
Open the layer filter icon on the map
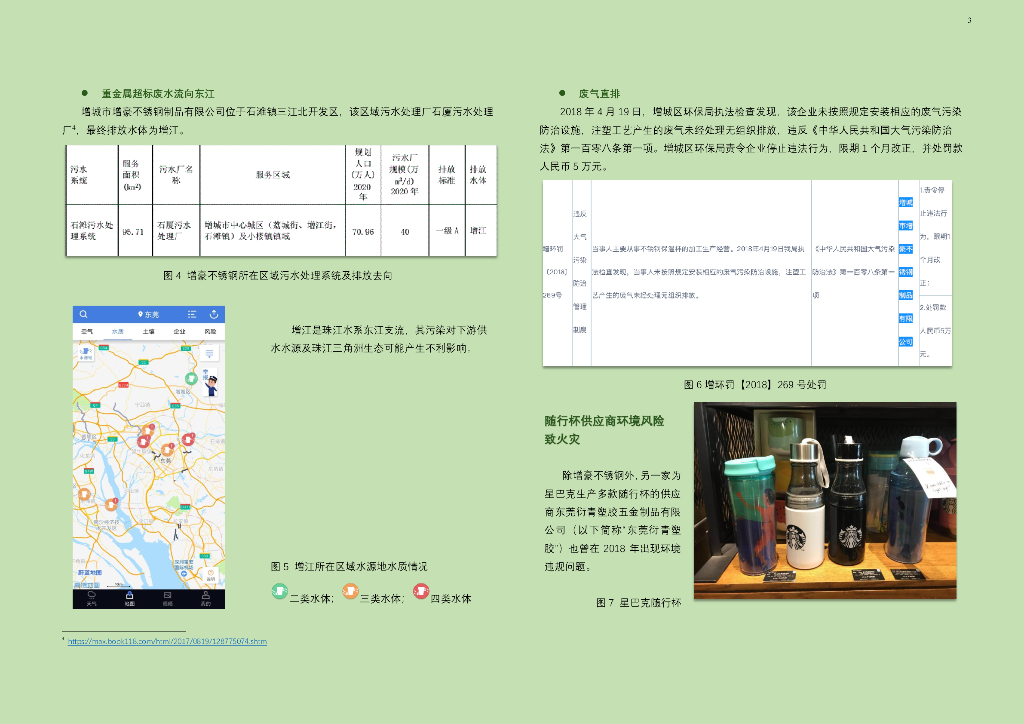pos(209,353)
